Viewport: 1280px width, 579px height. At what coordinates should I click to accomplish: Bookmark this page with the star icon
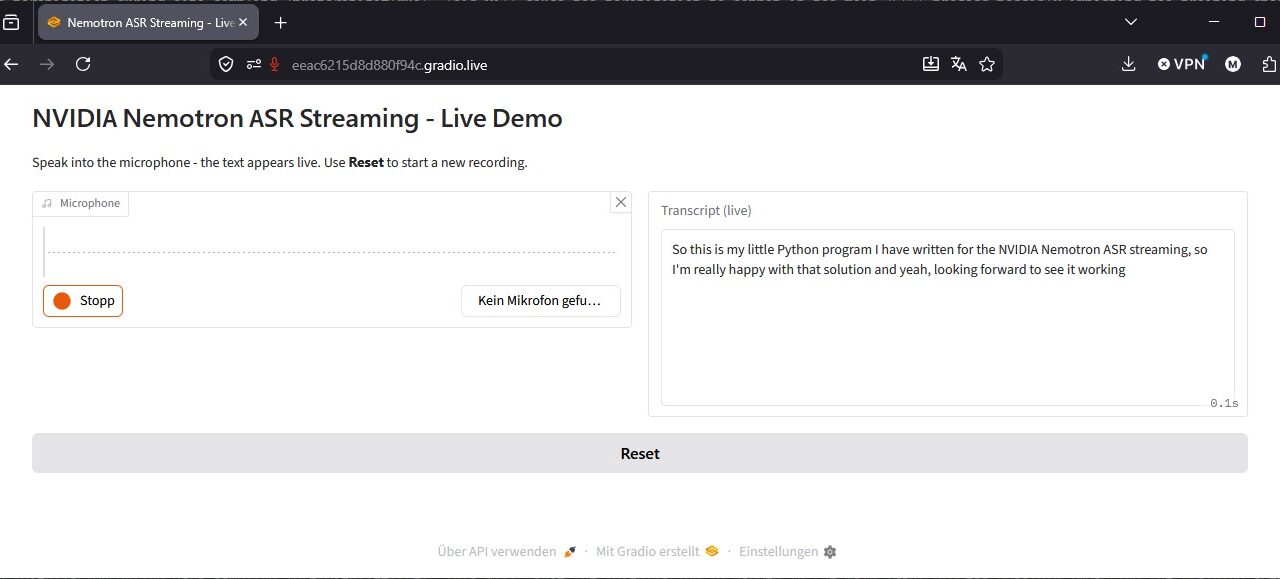[x=987, y=64]
